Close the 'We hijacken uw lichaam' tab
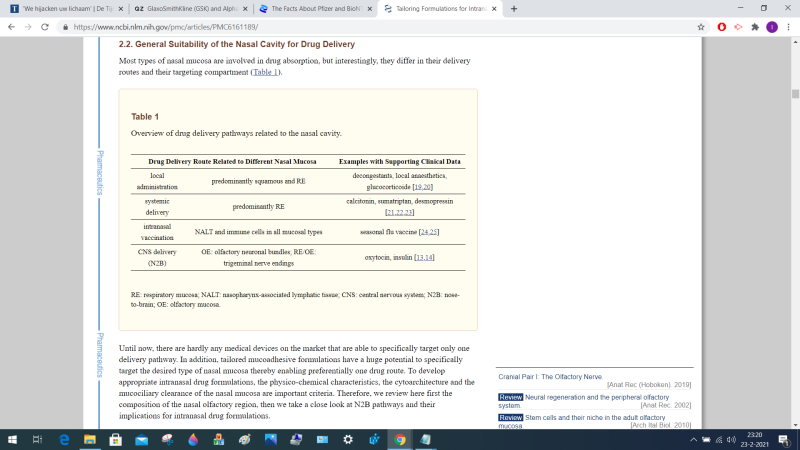 click(x=121, y=9)
